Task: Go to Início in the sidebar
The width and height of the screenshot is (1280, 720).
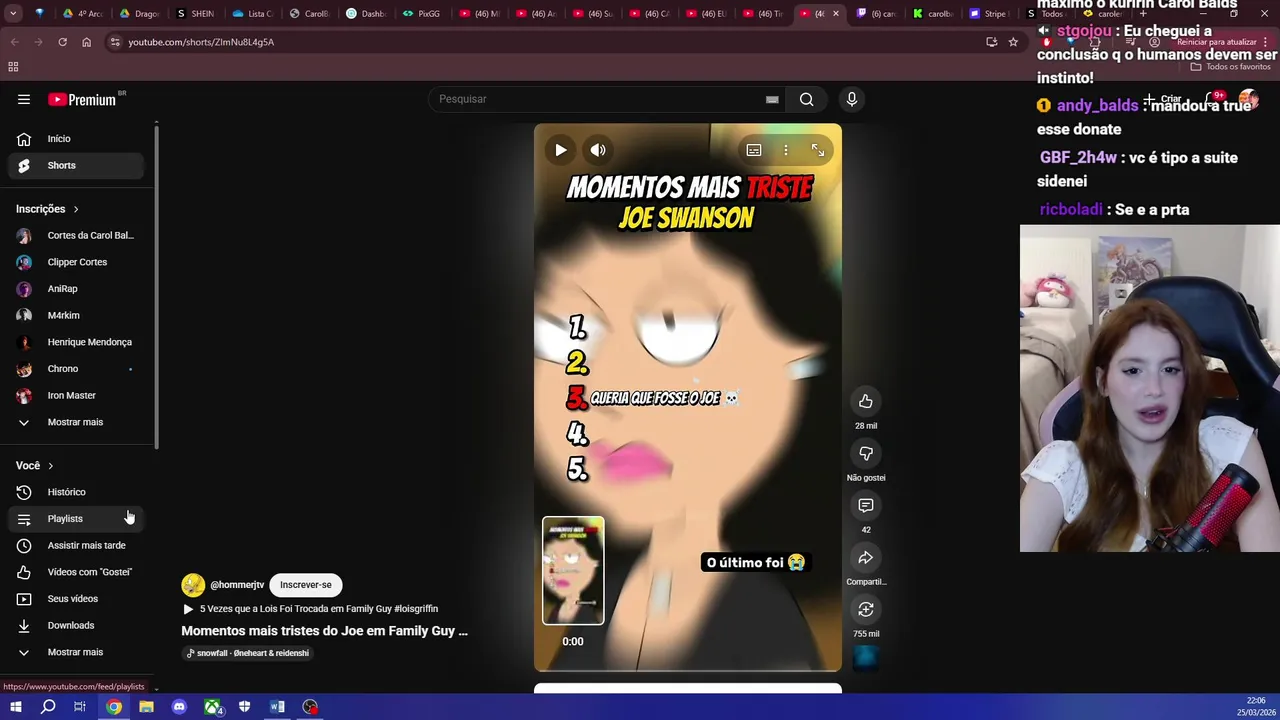Action: point(75,139)
